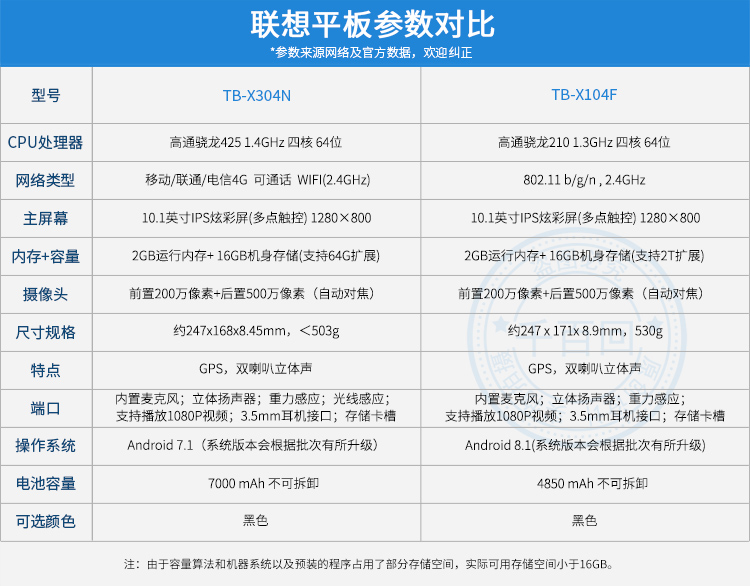This screenshot has width=750, height=586.
Task: Click the title 联想平板参数对比
Action: (x=373, y=24)
